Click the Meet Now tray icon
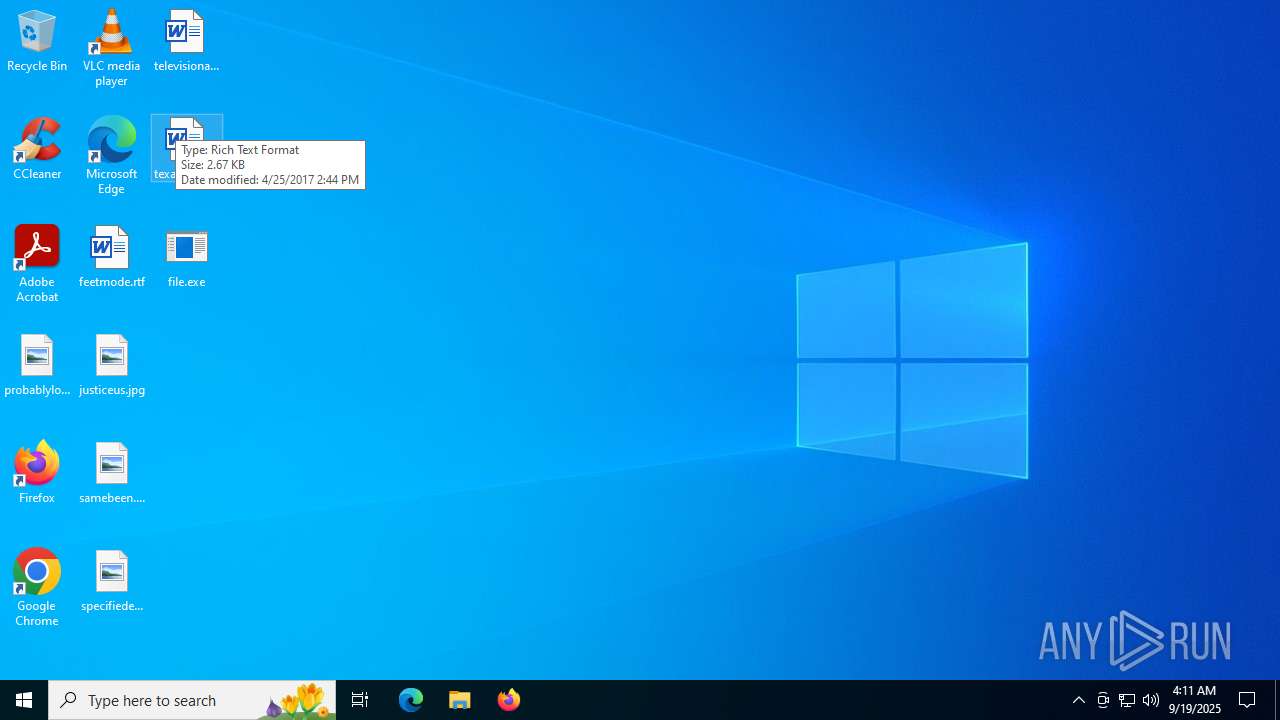 click(1103, 700)
